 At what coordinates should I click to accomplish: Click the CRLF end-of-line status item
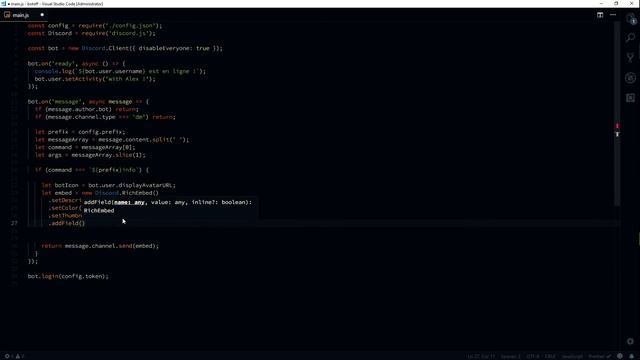(x=550, y=356)
